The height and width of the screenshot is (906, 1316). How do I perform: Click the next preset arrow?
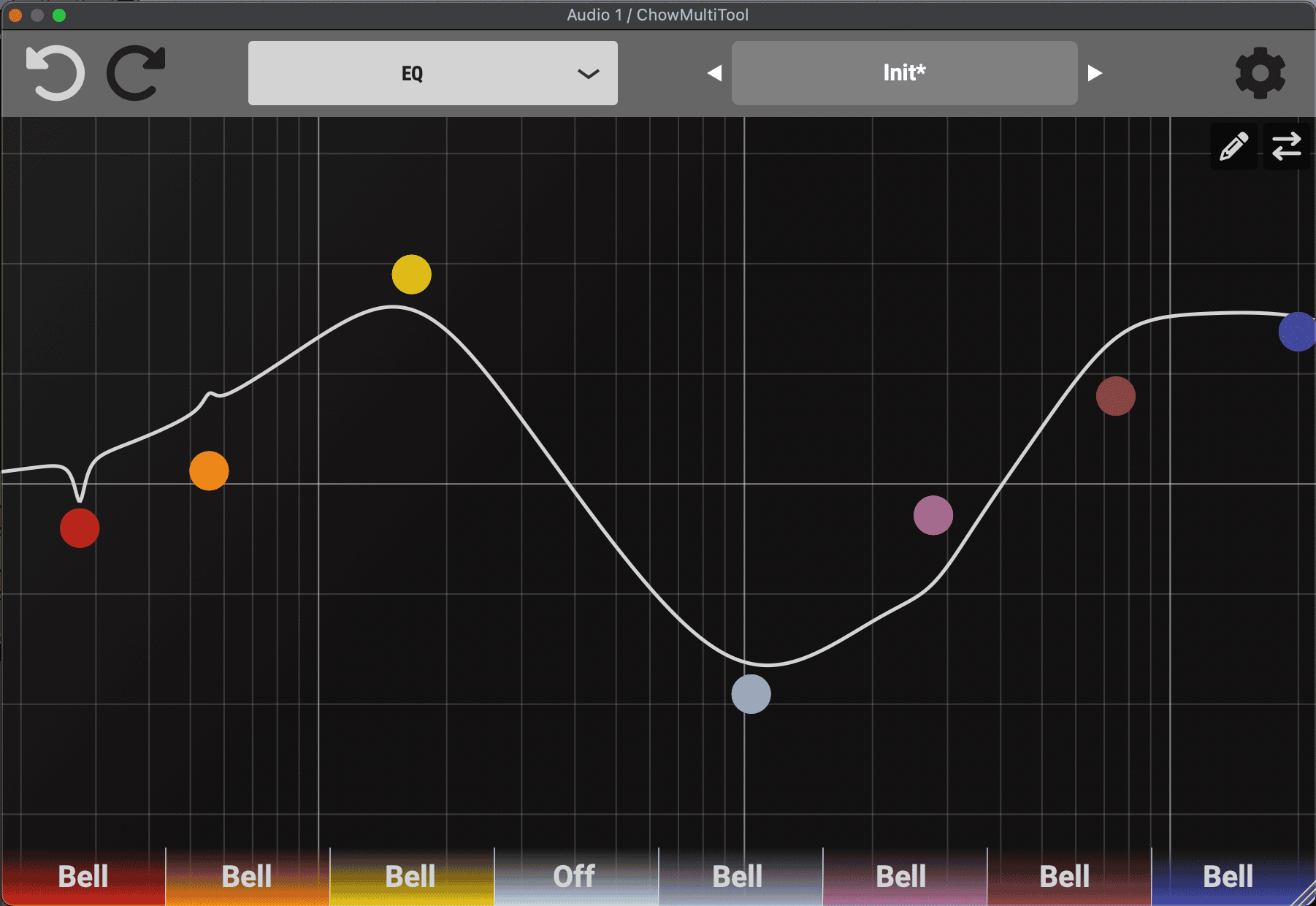[x=1094, y=72]
